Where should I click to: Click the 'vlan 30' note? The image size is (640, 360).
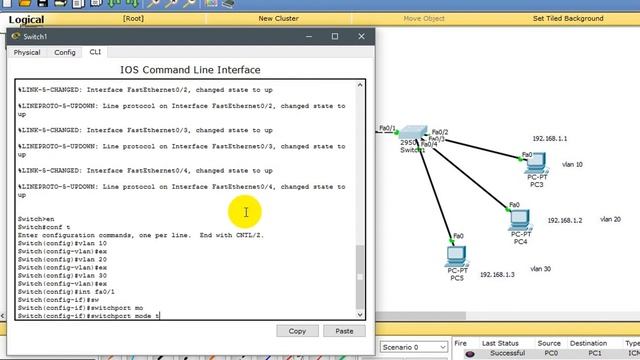pyautogui.click(x=540, y=269)
